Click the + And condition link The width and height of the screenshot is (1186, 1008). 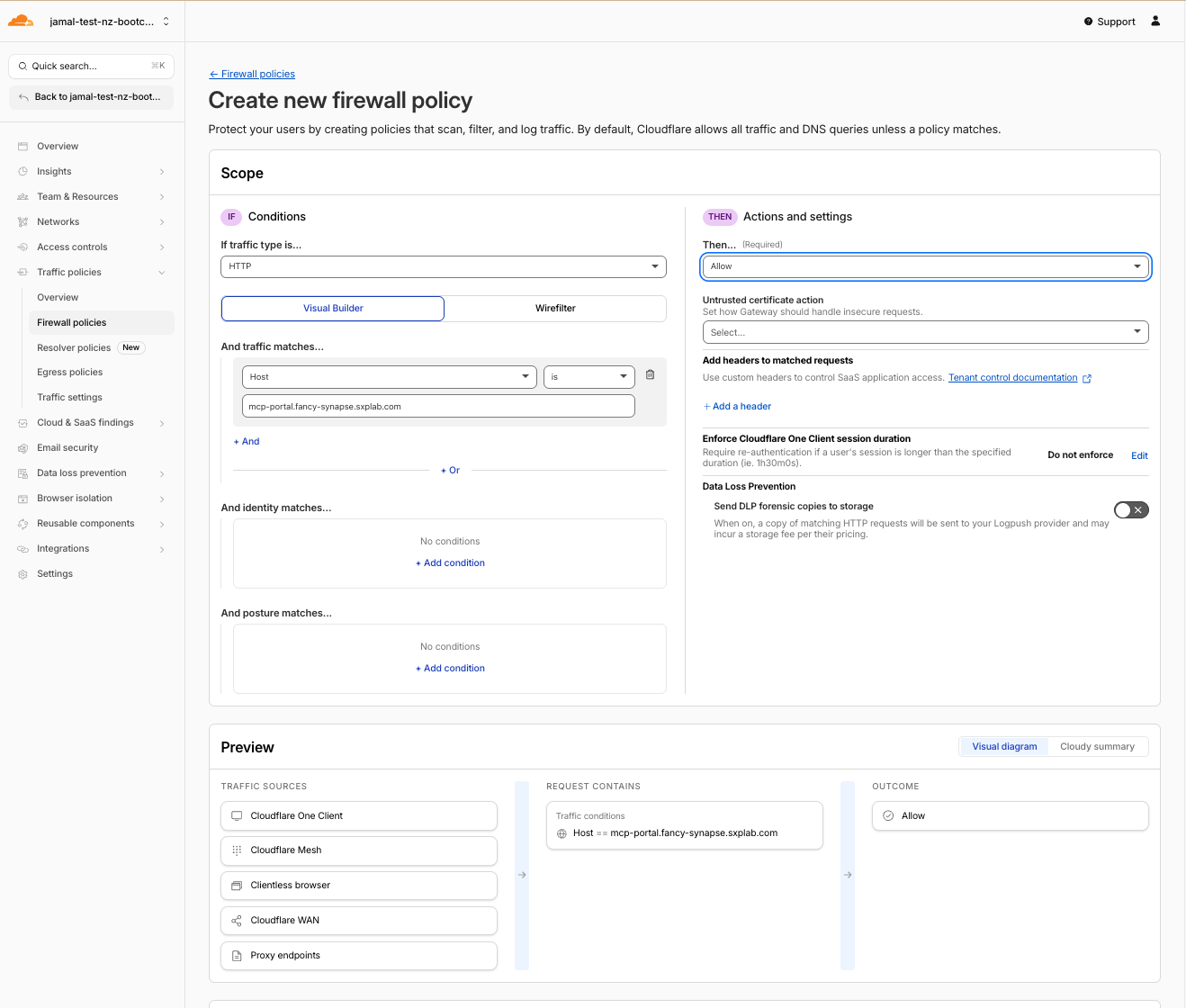tap(247, 441)
